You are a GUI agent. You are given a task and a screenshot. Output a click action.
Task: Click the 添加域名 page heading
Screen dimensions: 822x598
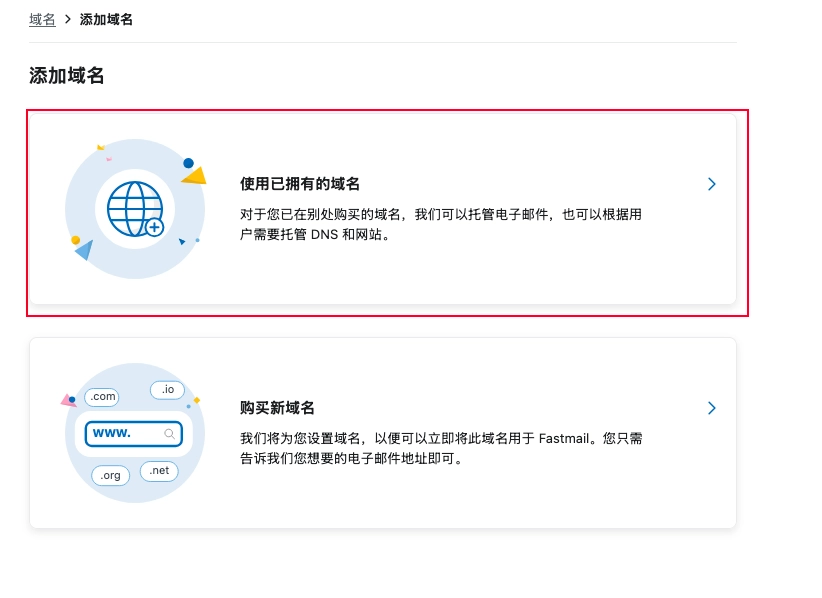click(x=67, y=76)
